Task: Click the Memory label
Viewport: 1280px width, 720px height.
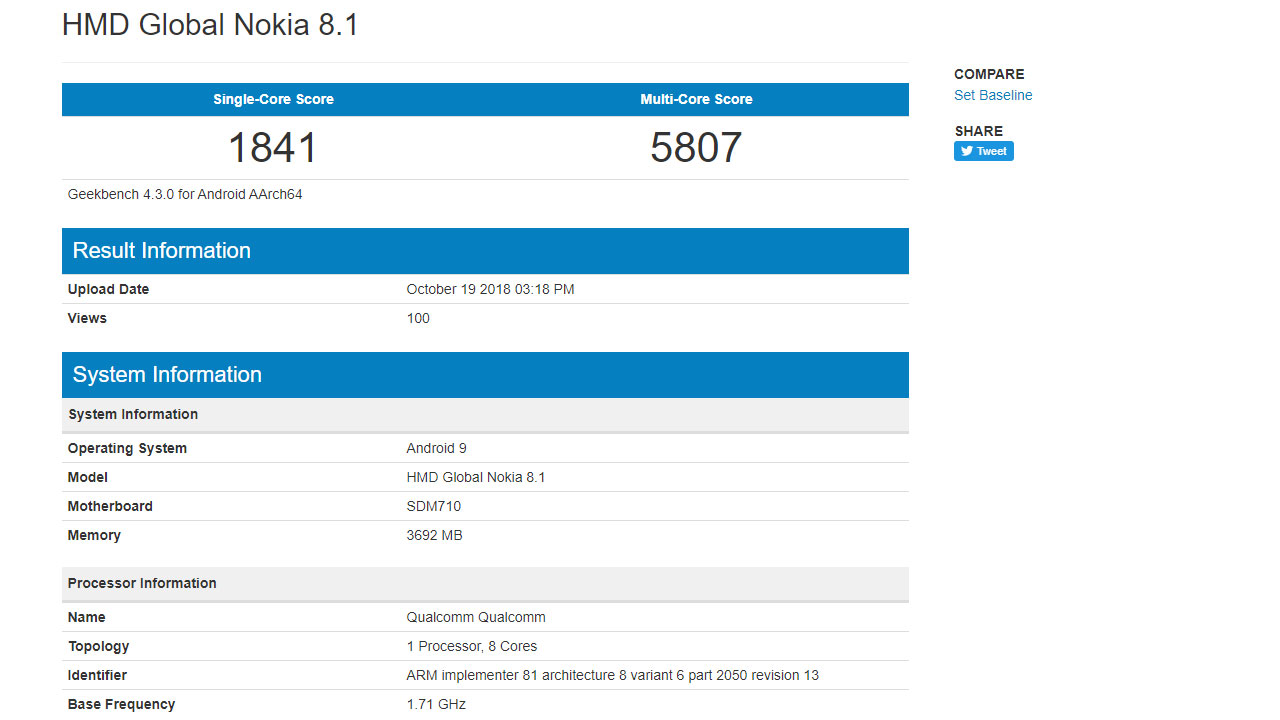Action: pos(94,535)
